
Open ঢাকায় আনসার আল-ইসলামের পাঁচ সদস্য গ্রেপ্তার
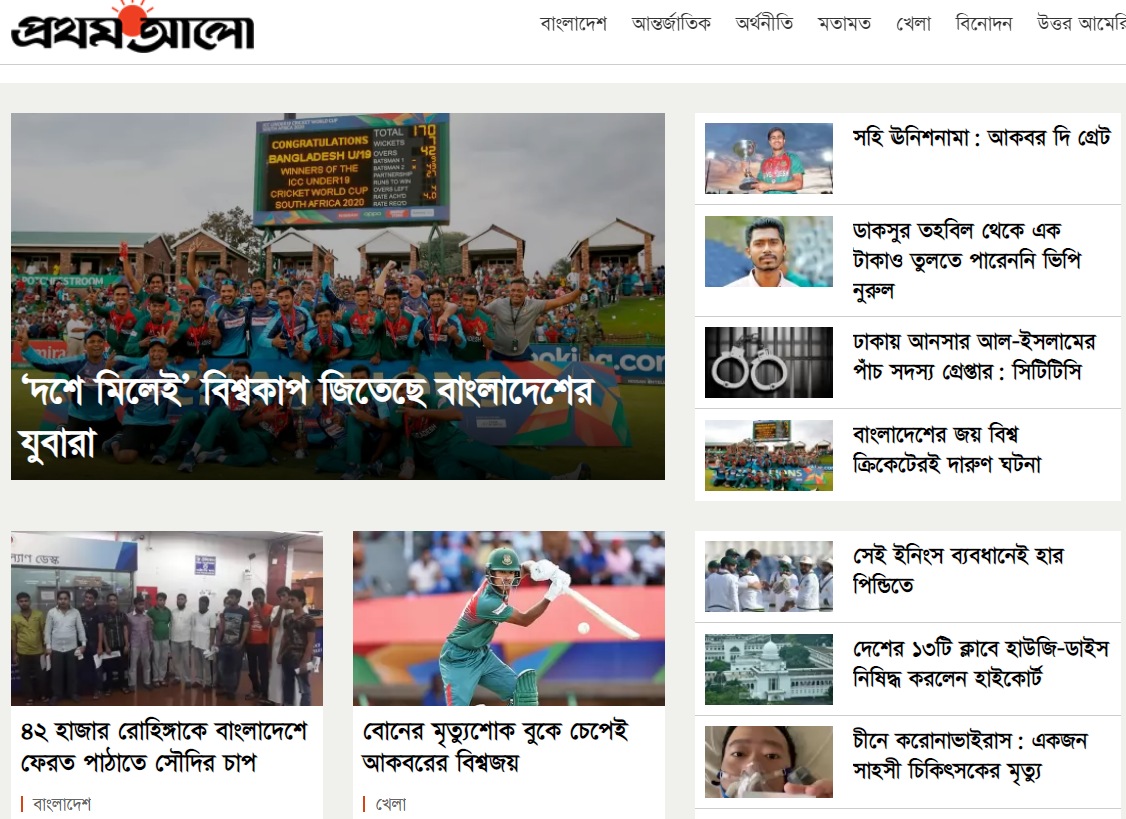tap(974, 356)
